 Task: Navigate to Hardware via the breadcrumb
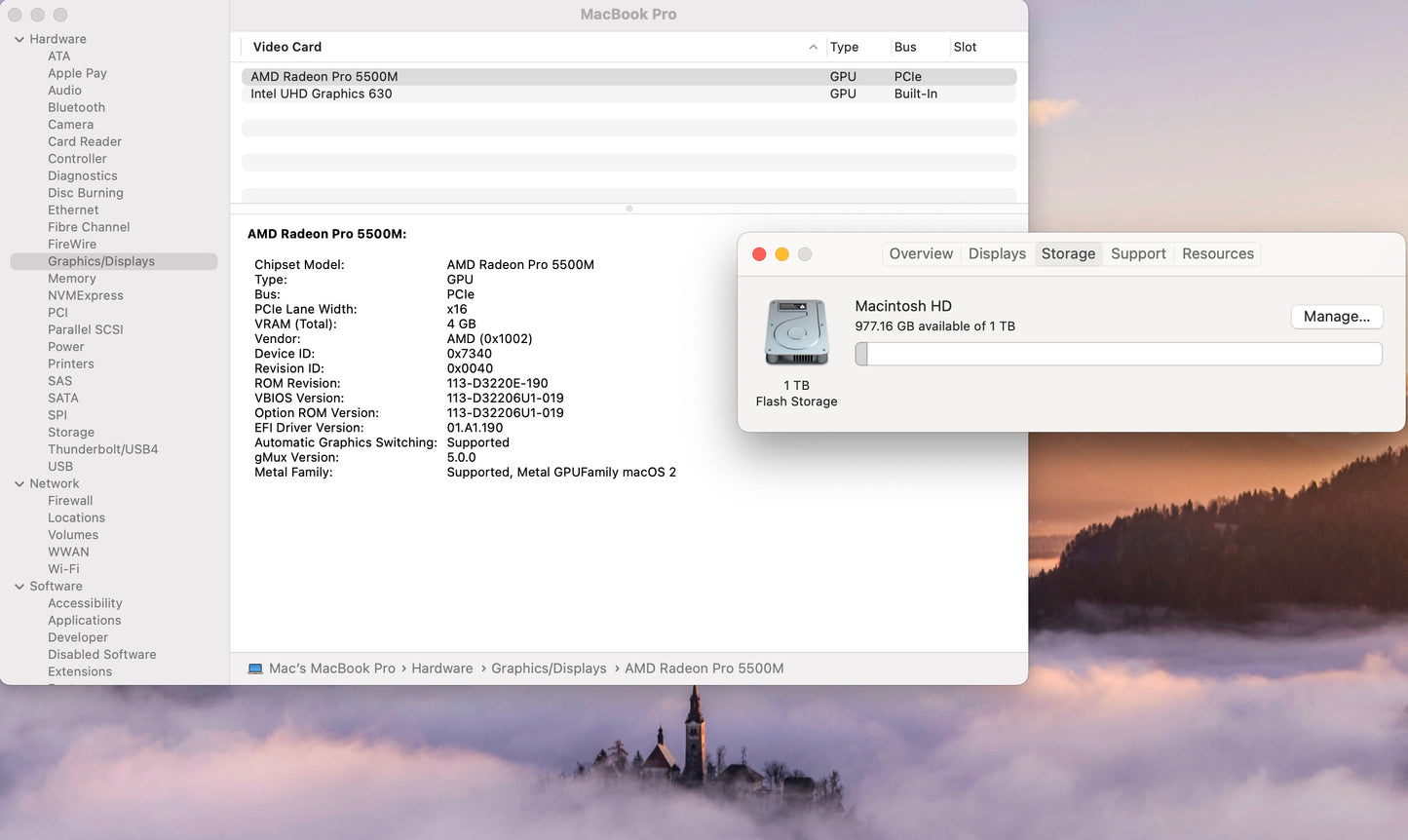pyautogui.click(x=441, y=668)
